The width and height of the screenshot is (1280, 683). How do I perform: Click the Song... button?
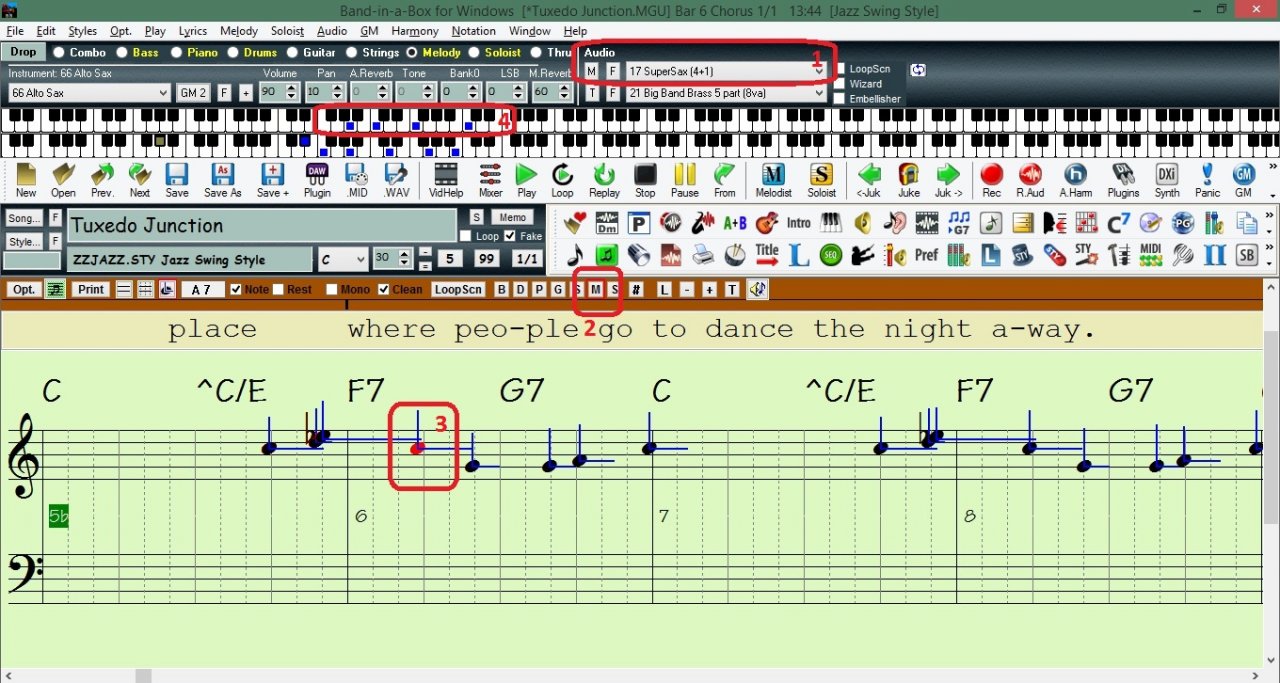23,218
